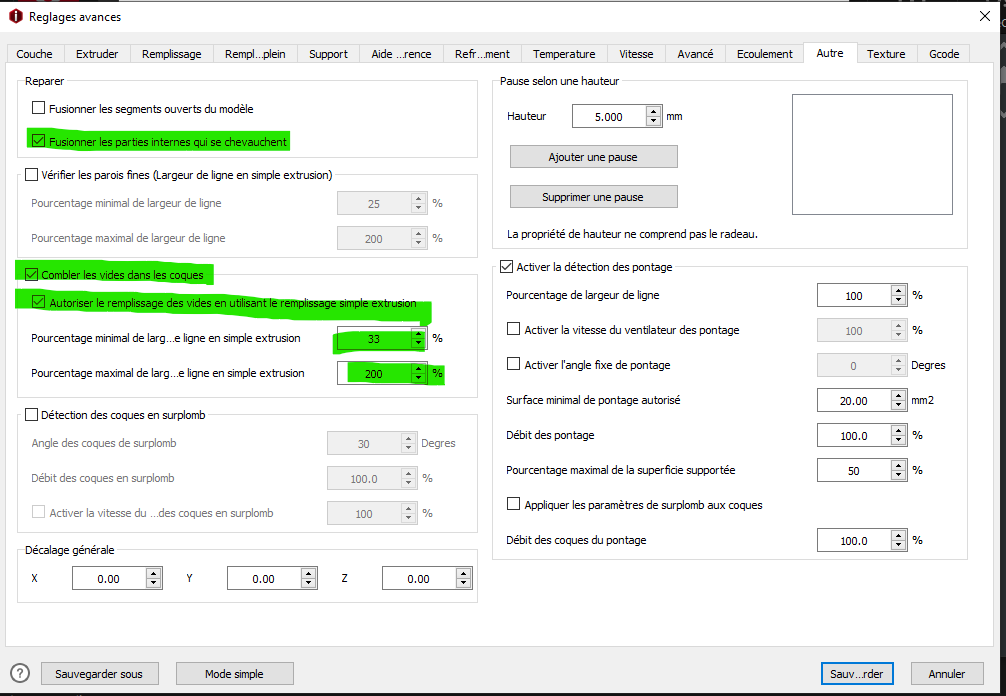Close the Reglages avances dialog
The width and height of the screenshot is (1006, 696).
click(x=985, y=17)
